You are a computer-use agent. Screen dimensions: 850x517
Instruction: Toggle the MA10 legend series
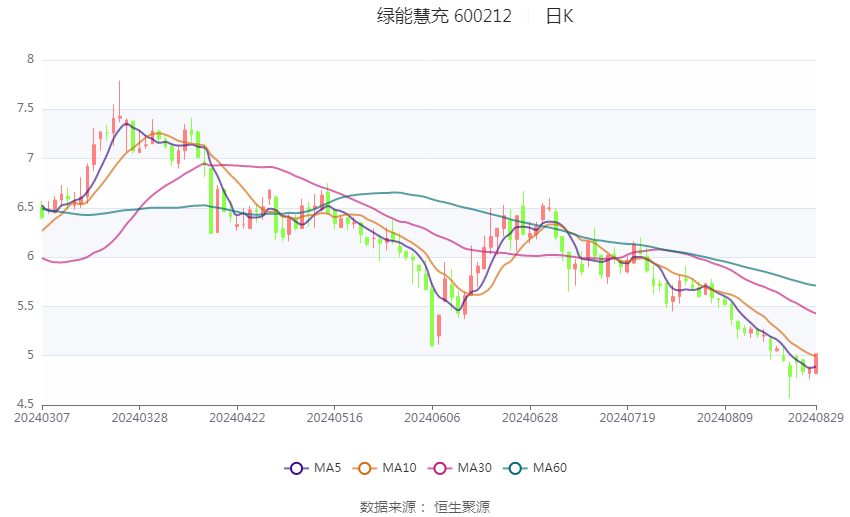[384, 468]
